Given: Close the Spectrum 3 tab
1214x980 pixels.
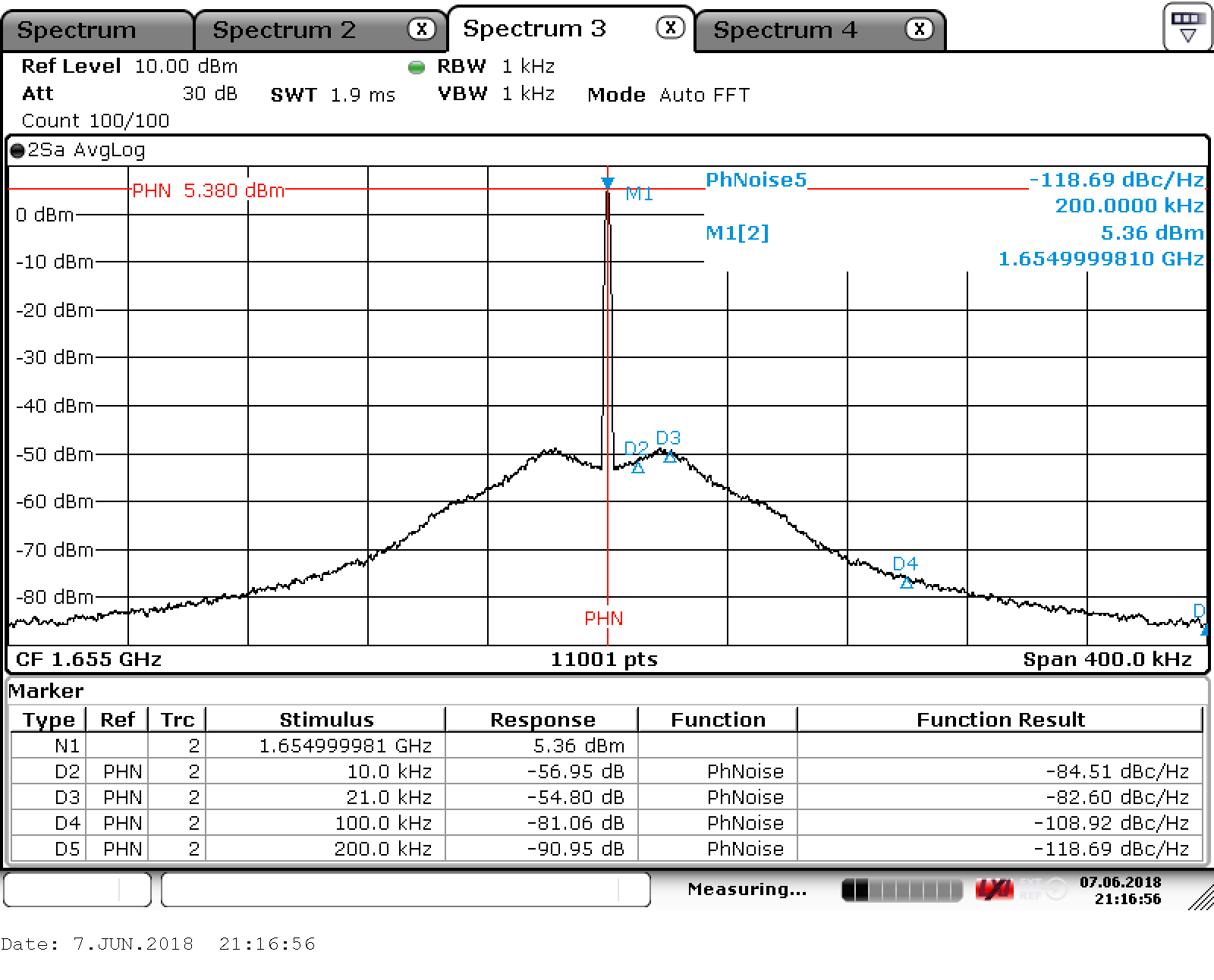Looking at the screenshot, I should coord(670,28).
